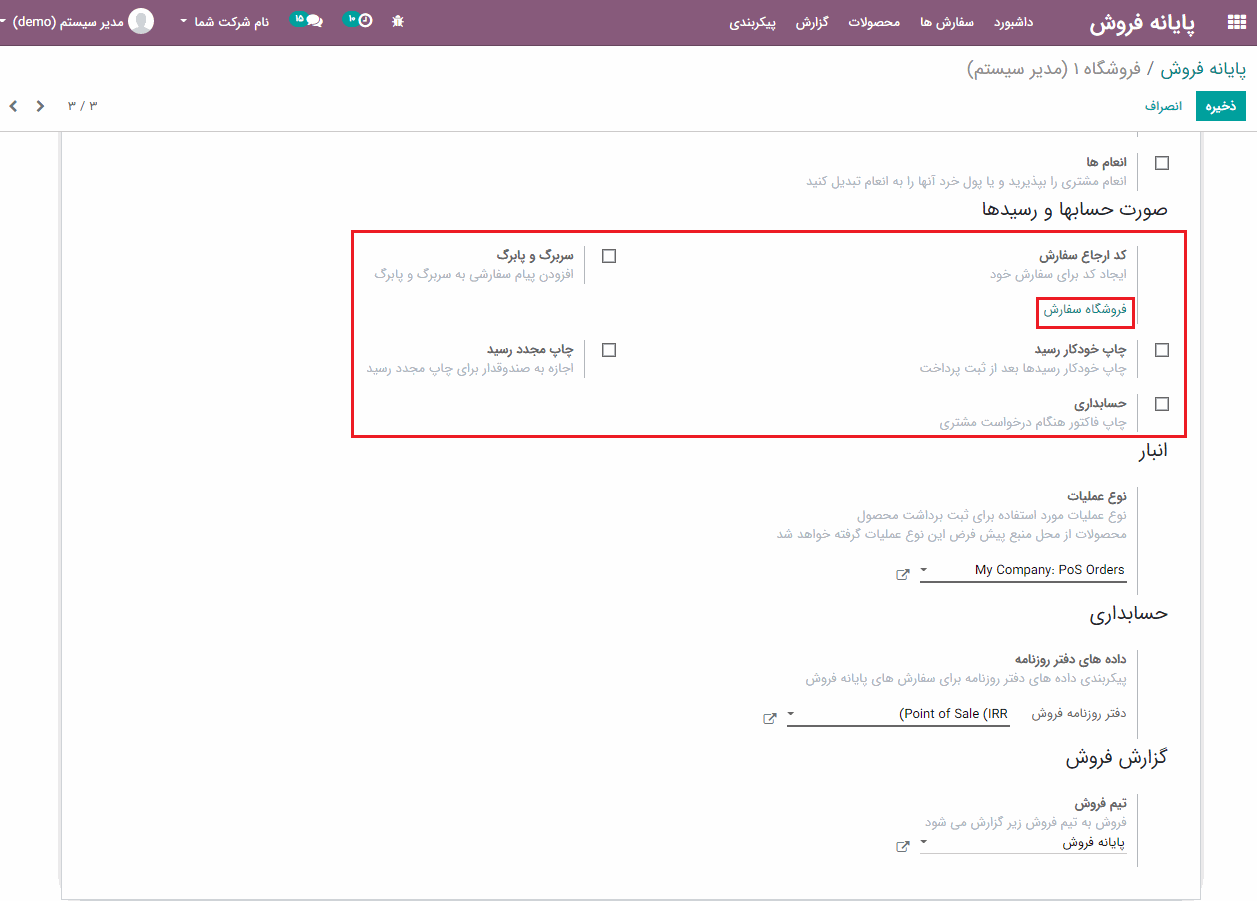The height and width of the screenshot is (901, 1257).
Task: Toggle the سربرگ و پابرگ checkbox
Action: [x=608, y=256]
